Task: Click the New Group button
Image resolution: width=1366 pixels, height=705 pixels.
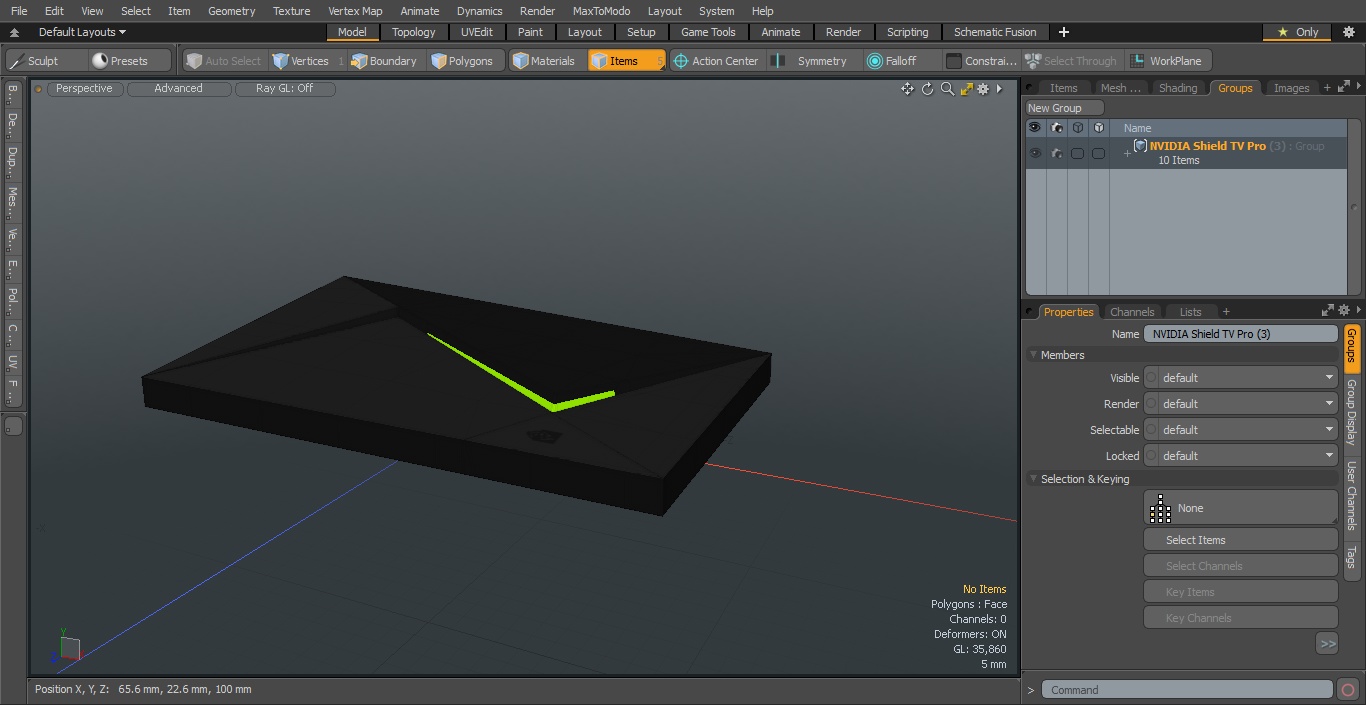Action: click(x=1065, y=108)
